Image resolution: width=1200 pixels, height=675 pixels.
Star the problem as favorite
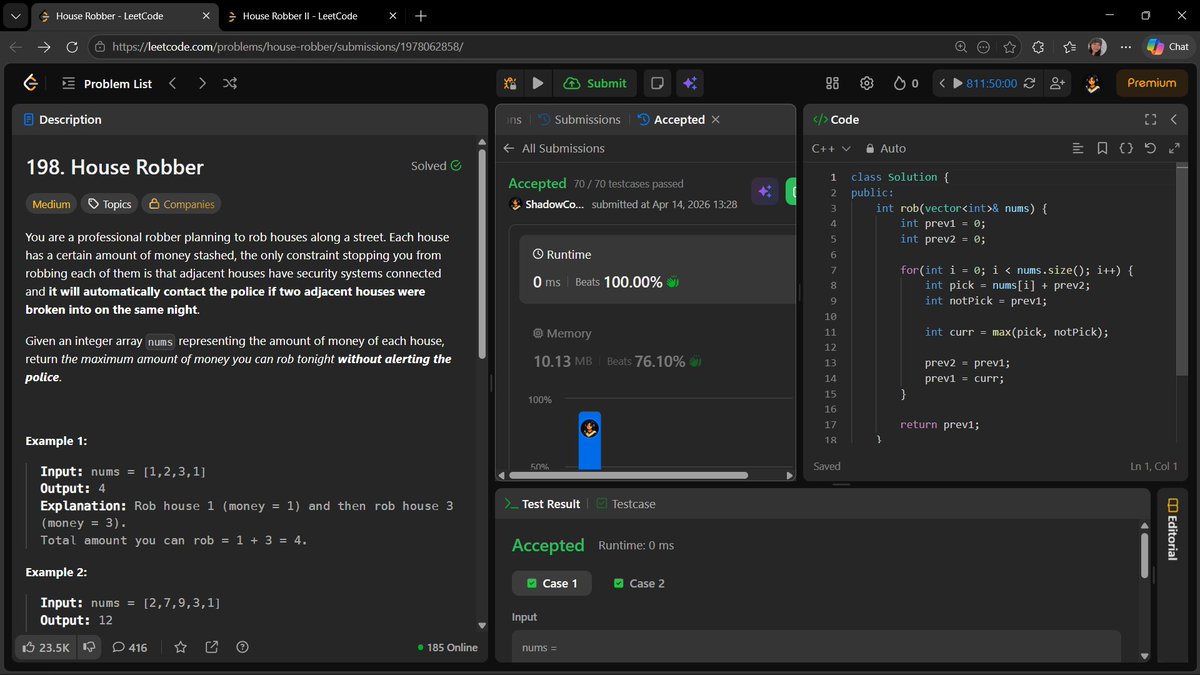tap(180, 647)
